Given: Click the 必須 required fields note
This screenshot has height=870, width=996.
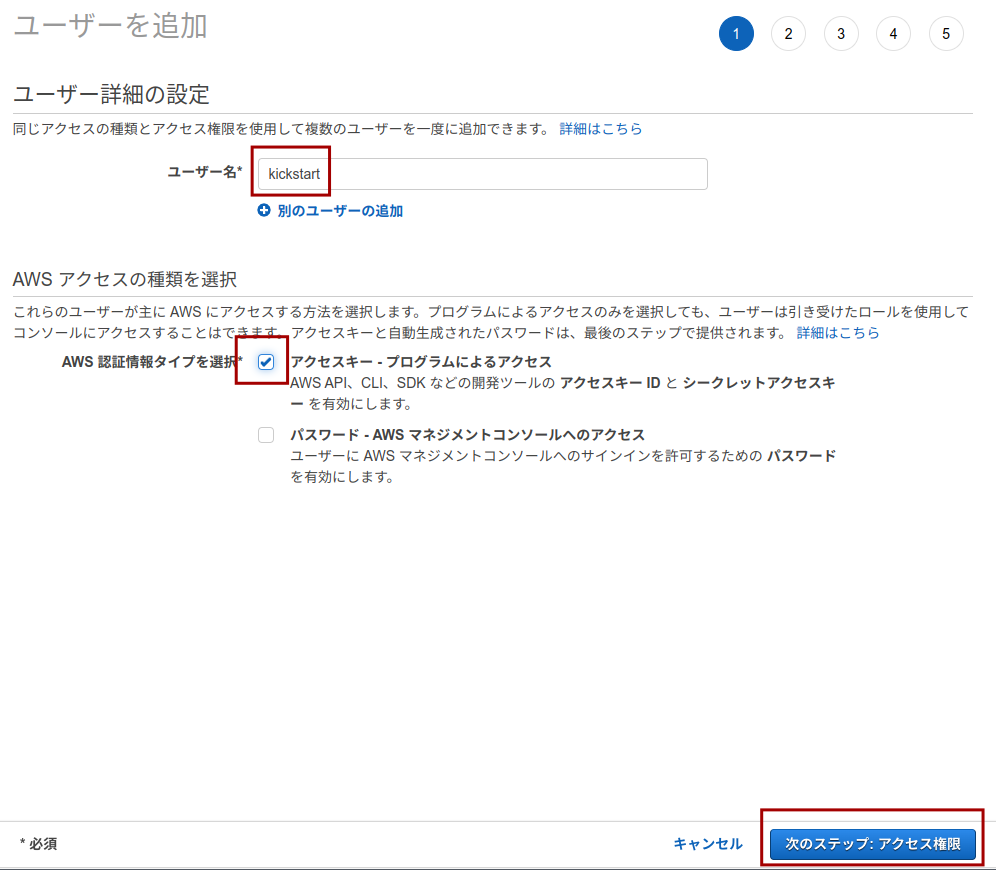Looking at the screenshot, I should coord(39,843).
